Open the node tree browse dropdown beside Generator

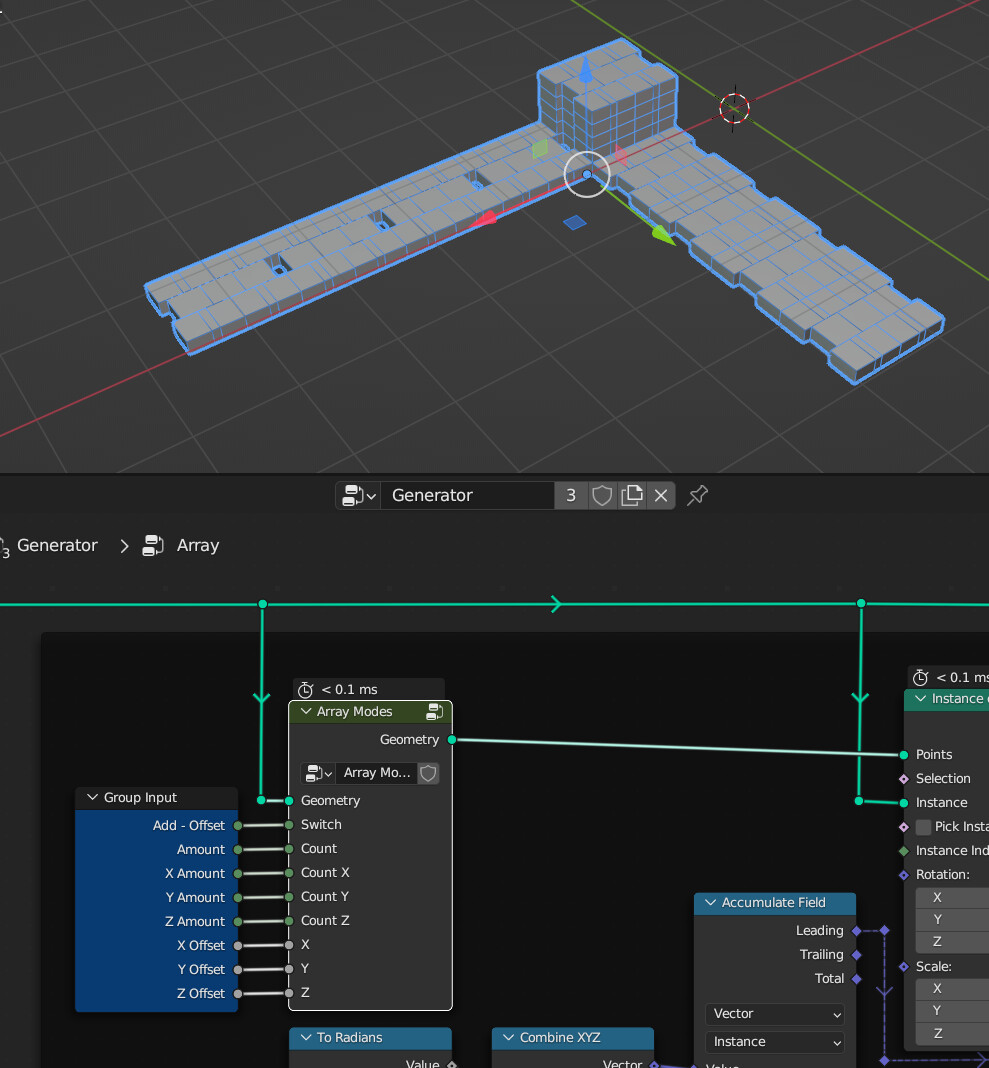pos(358,495)
